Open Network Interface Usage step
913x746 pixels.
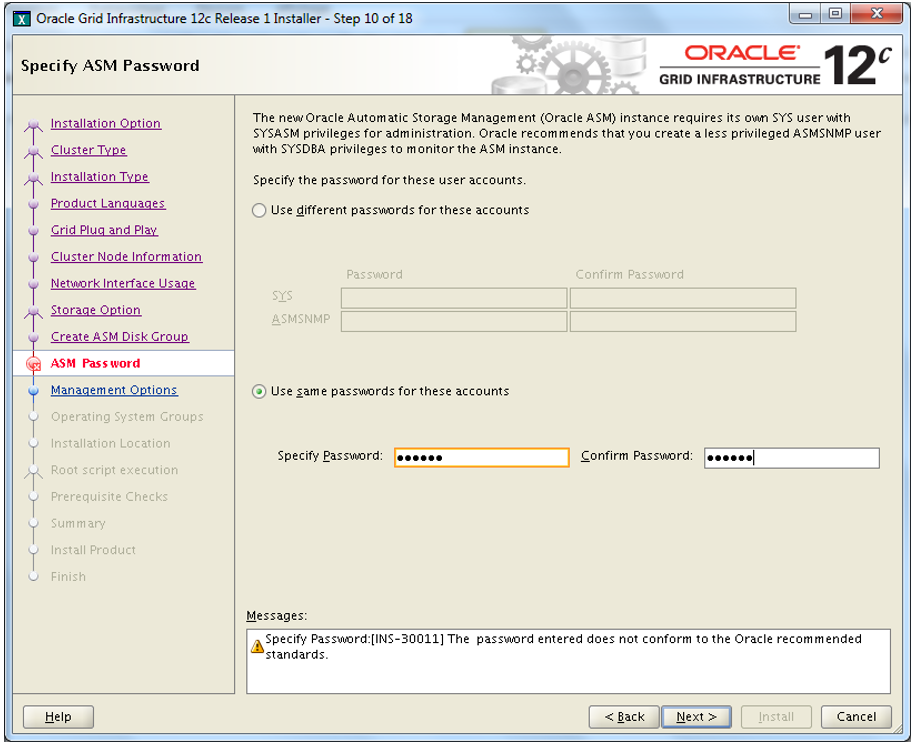[122, 284]
